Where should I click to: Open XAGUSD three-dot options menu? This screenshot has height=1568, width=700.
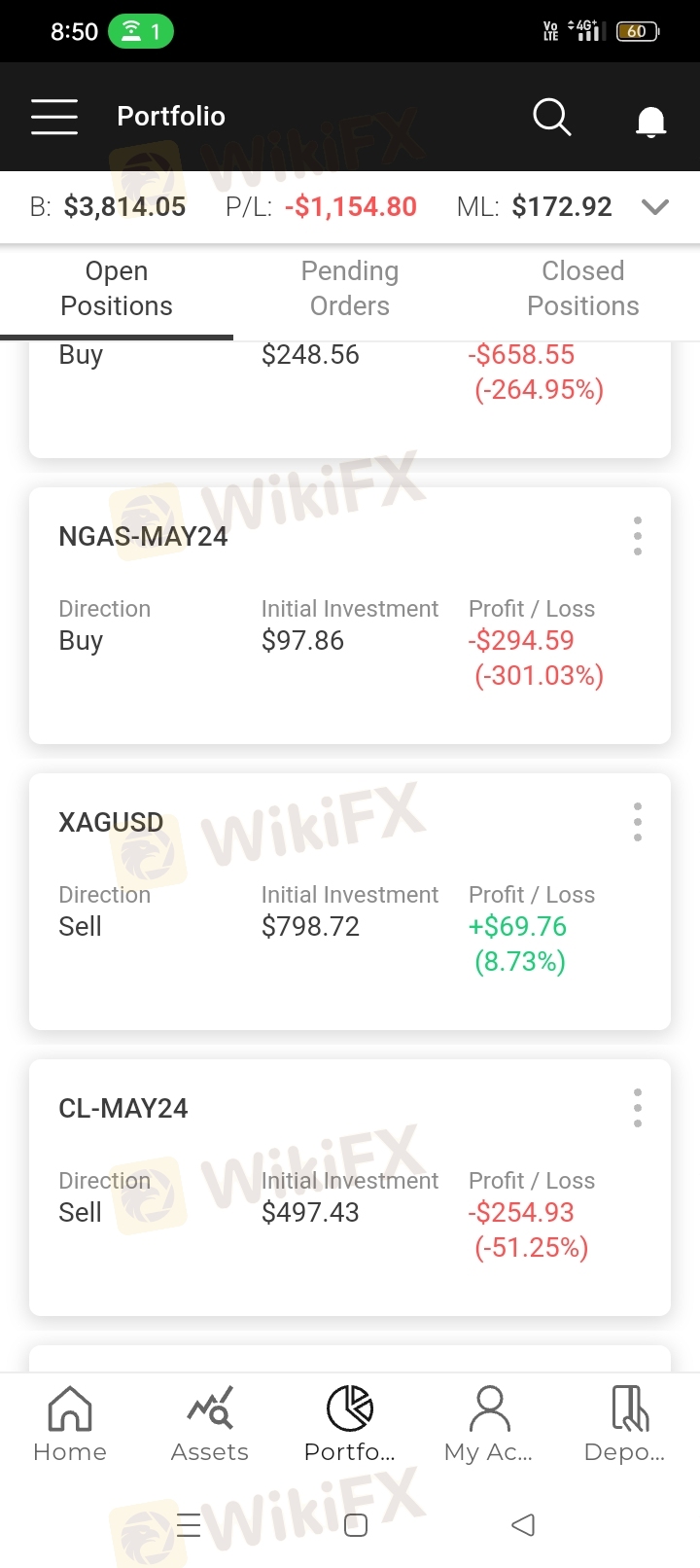point(638,822)
